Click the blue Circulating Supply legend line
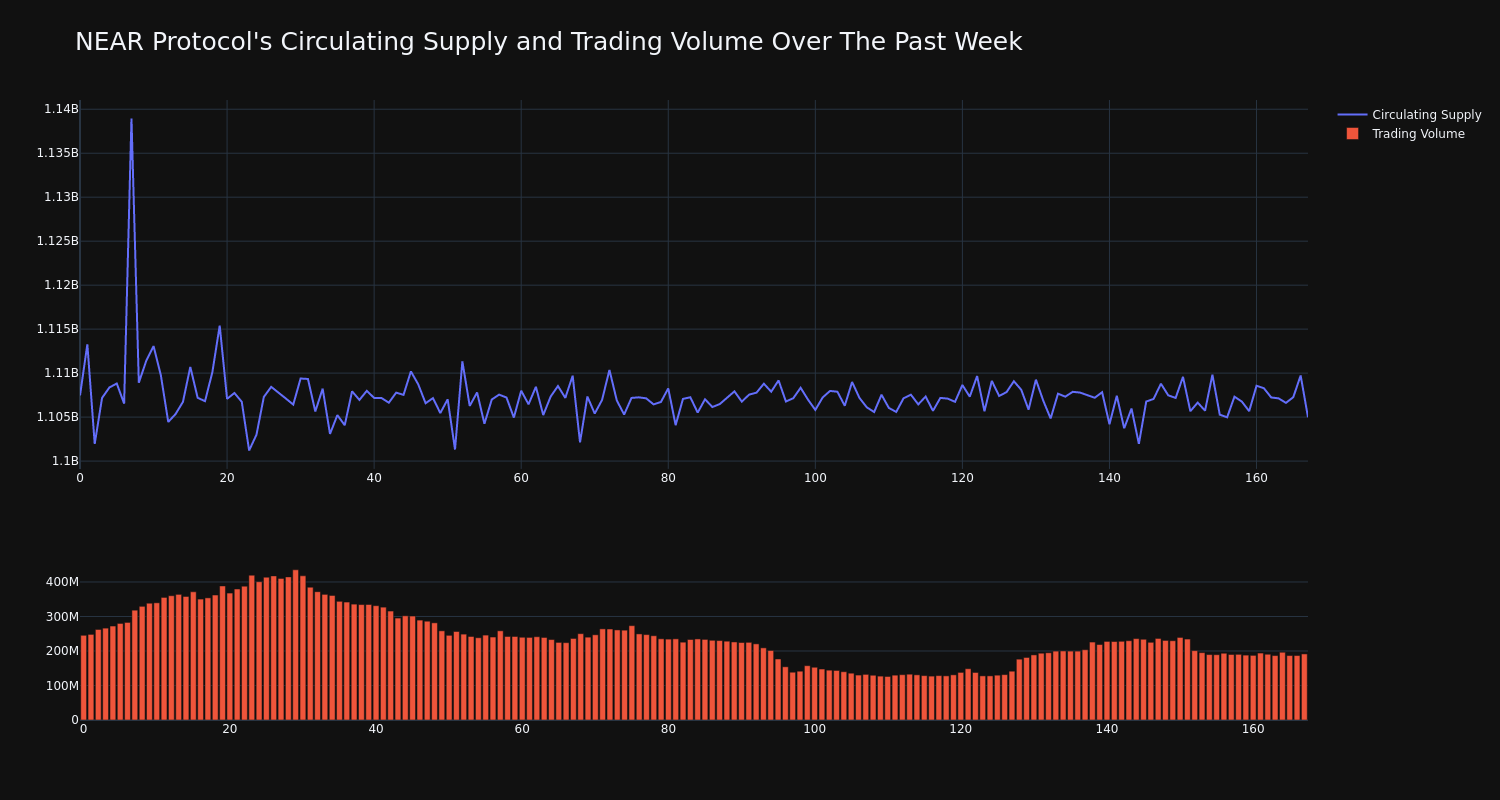 [x=1352, y=115]
